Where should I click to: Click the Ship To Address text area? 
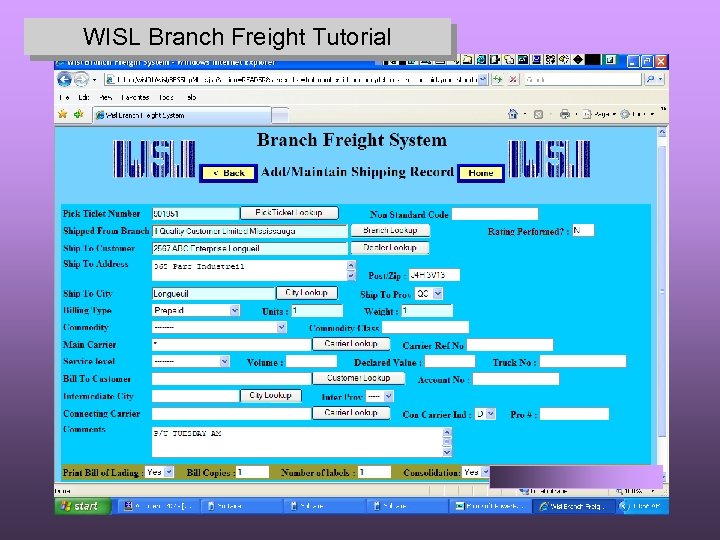coord(253,270)
